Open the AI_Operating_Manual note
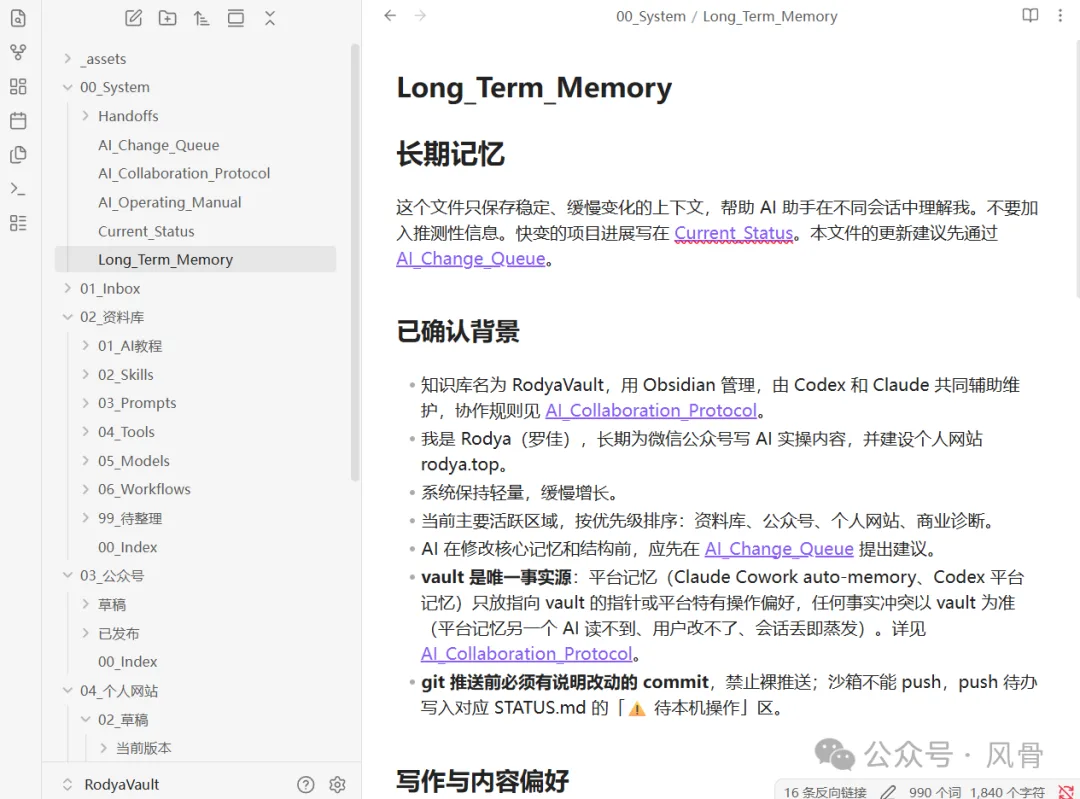Screen dimensions: 1080x799 (169, 202)
